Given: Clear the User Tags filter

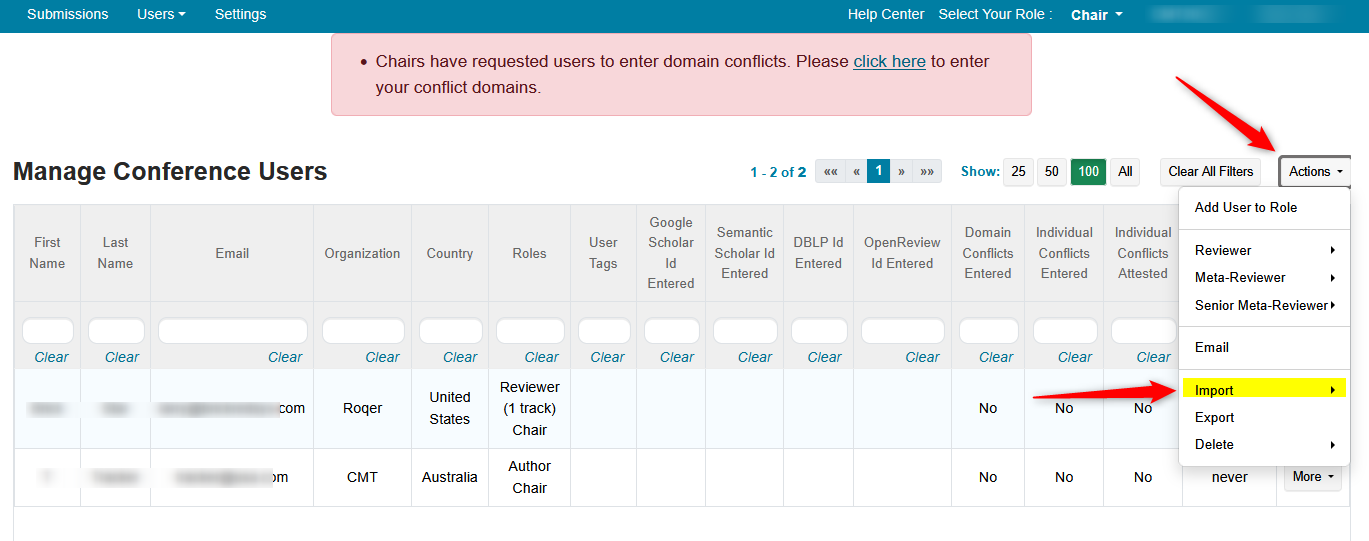Looking at the screenshot, I should [x=607, y=357].
